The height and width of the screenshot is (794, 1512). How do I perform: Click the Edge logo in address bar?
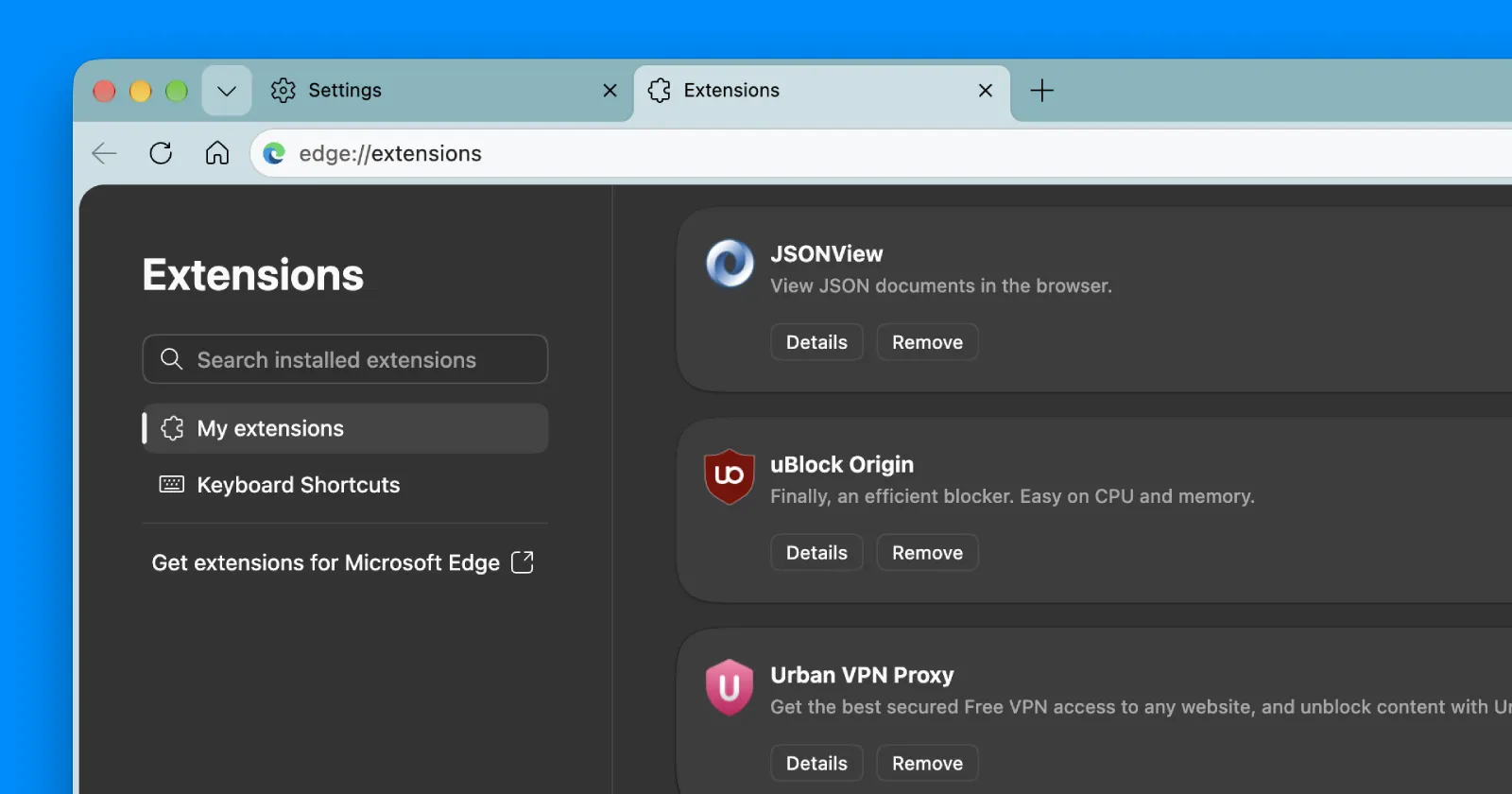click(274, 153)
